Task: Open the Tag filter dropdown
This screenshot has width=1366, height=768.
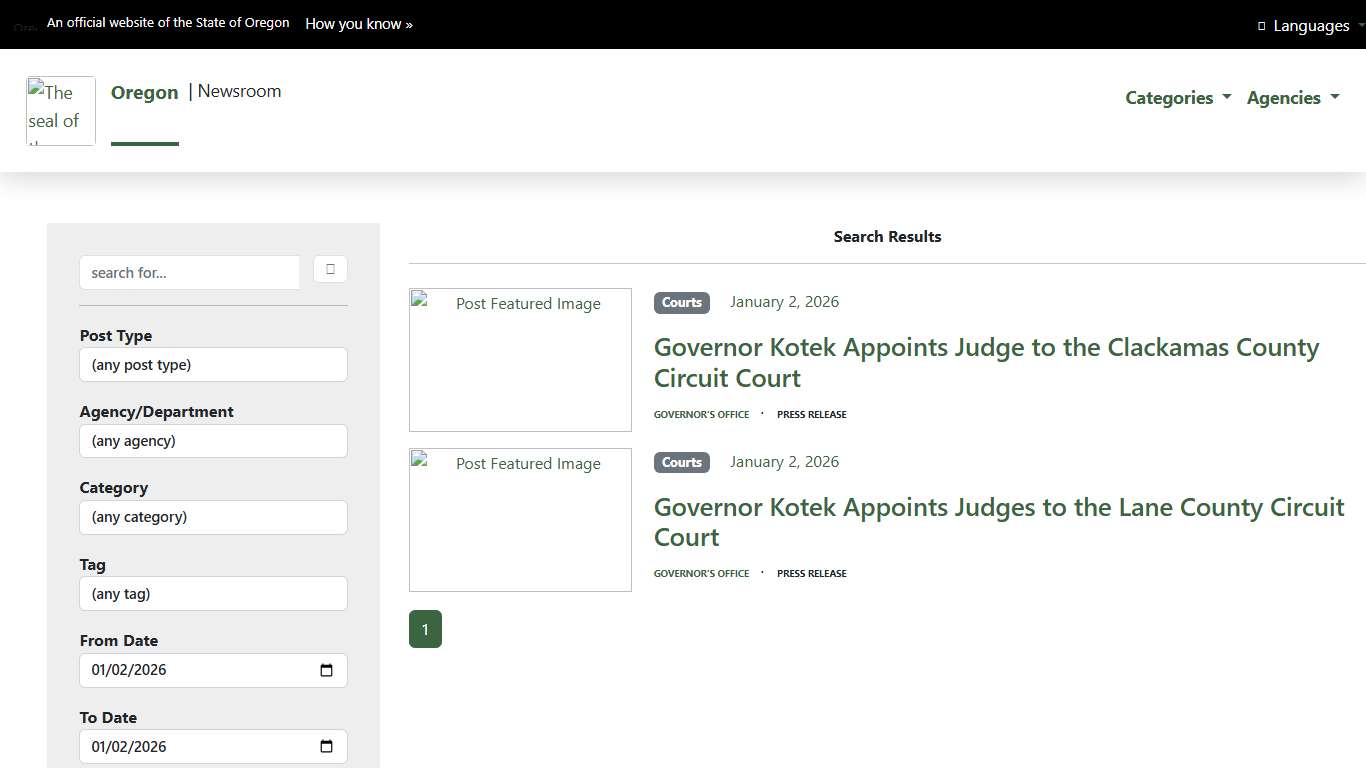Action: [x=213, y=594]
